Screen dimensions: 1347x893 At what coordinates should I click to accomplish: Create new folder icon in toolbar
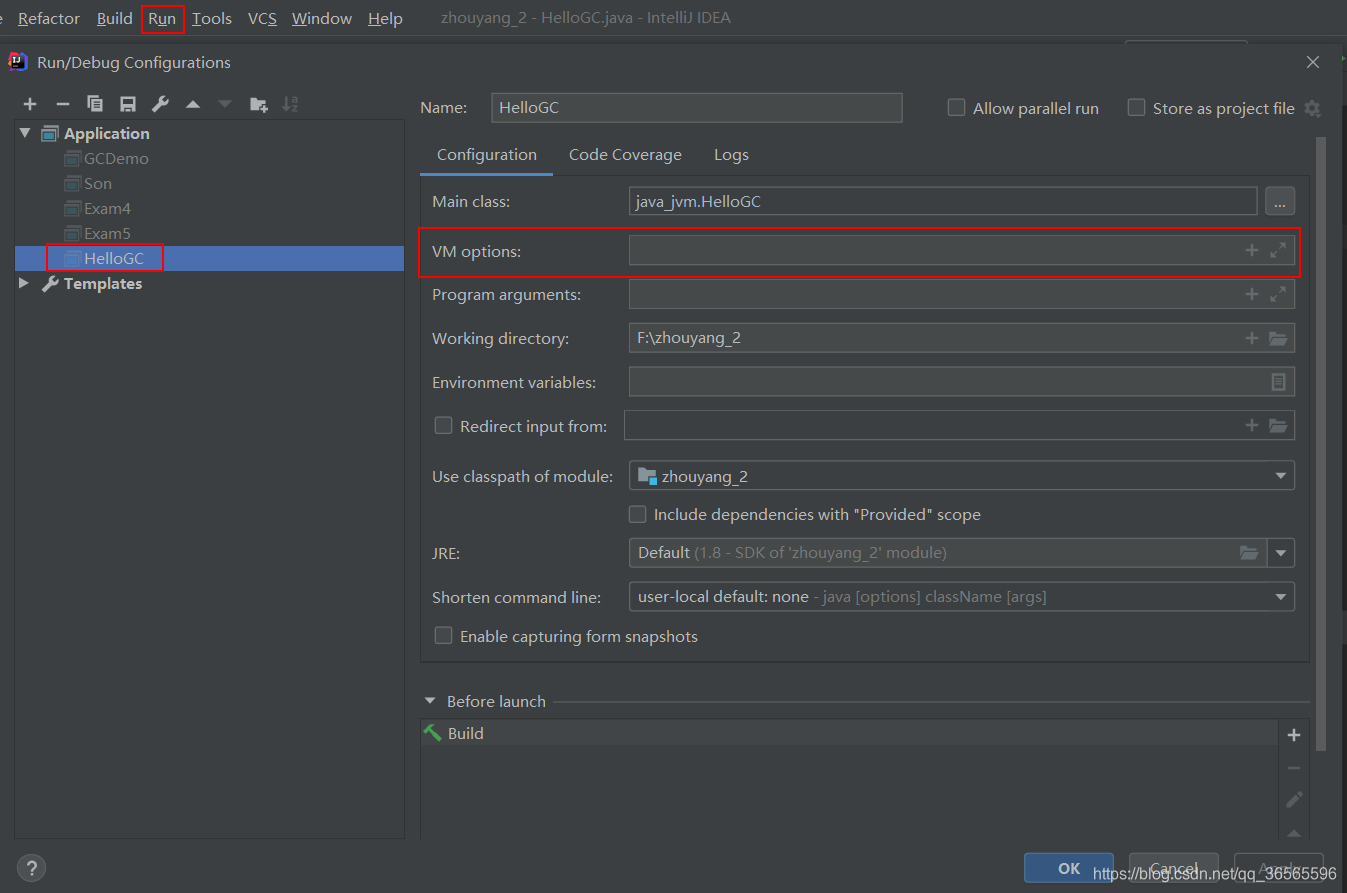point(258,104)
